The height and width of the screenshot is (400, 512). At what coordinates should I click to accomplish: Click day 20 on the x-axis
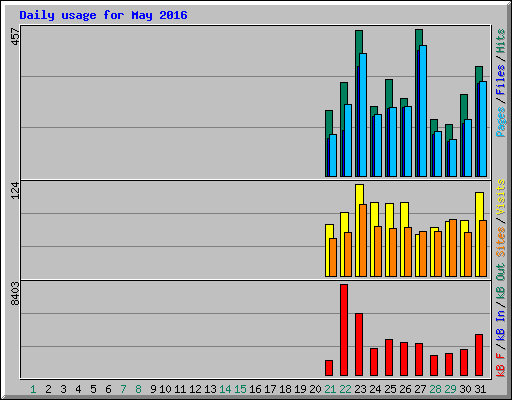tap(315, 389)
